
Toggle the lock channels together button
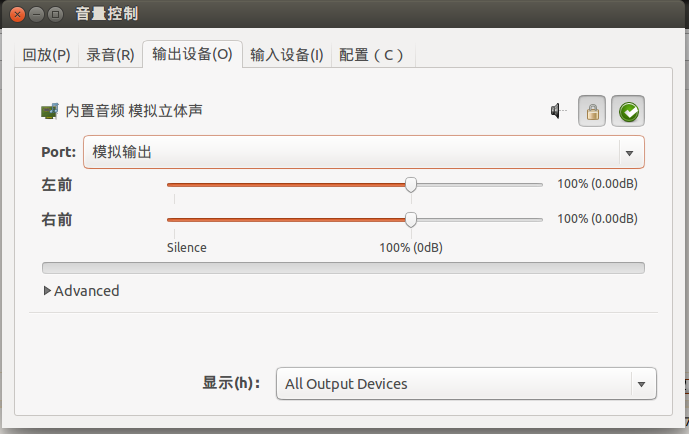[592, 111]
